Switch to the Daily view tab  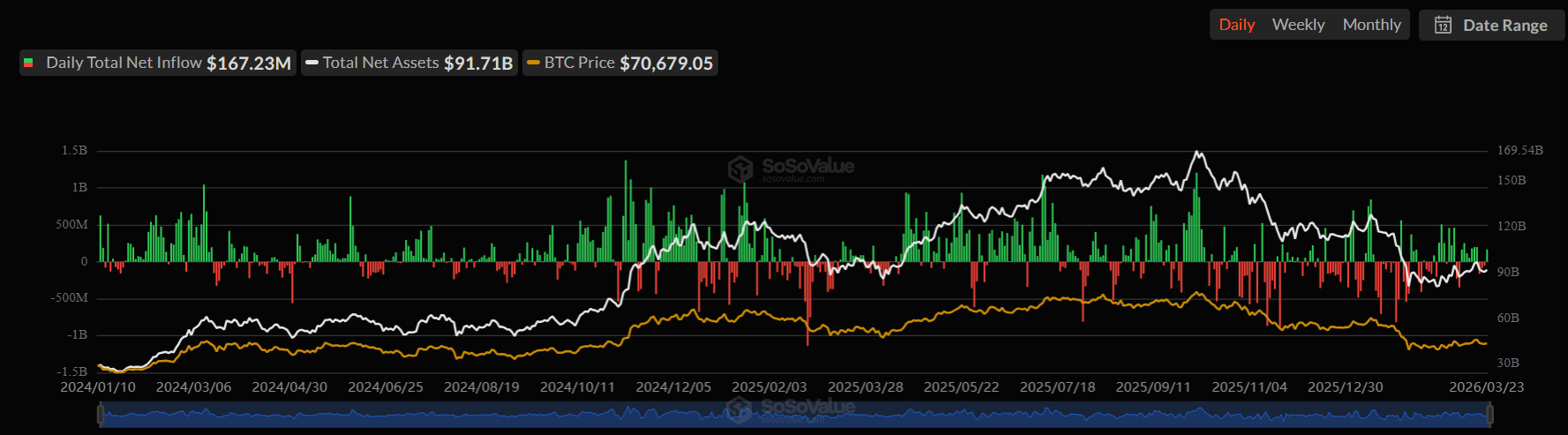(x=1236, y=25)
